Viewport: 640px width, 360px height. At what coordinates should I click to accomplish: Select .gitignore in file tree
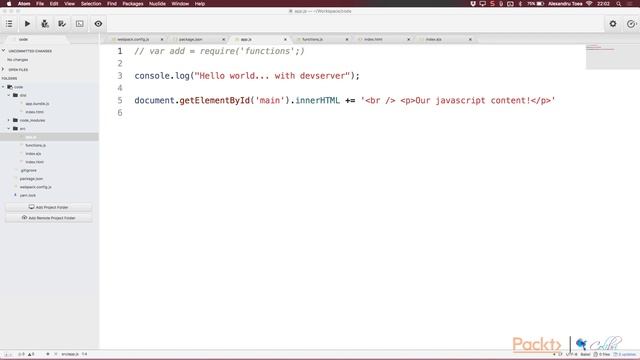click(29, 170)
